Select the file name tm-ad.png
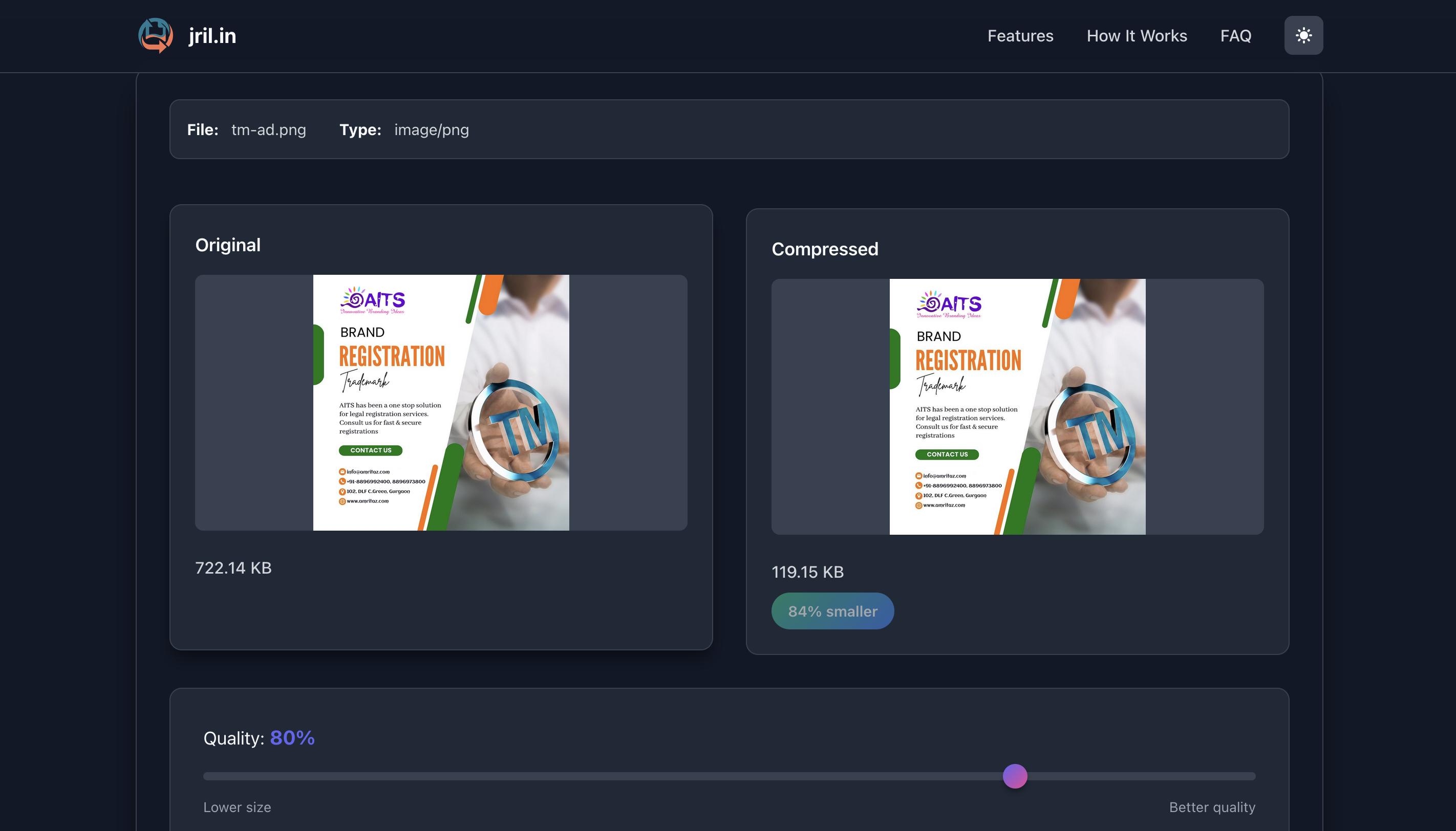This screenshot has height=831, width=1456. click(x=268, y=129)
